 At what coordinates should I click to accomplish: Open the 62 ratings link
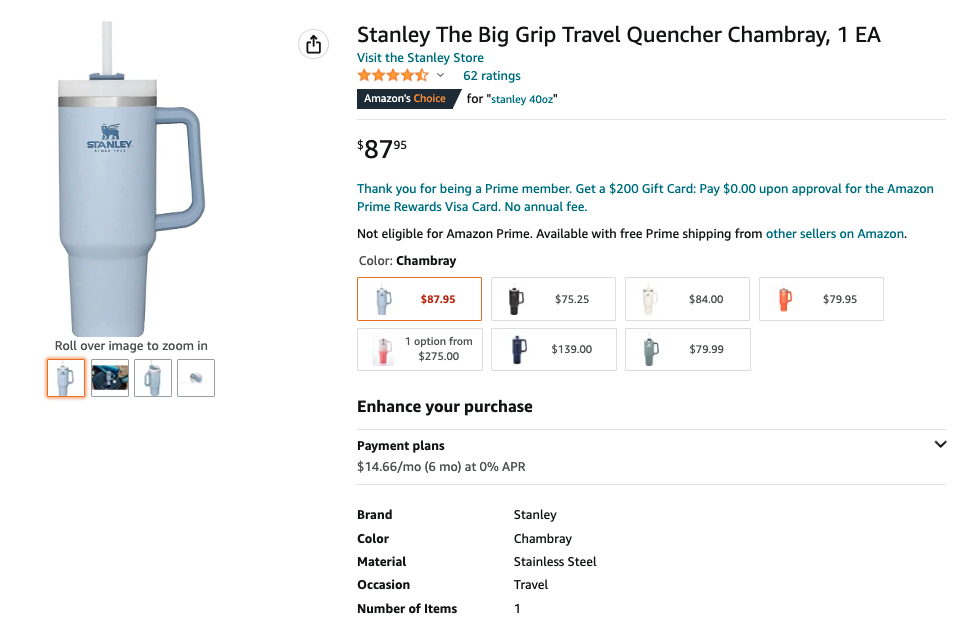pyautogui.click(x=491, y=76)
